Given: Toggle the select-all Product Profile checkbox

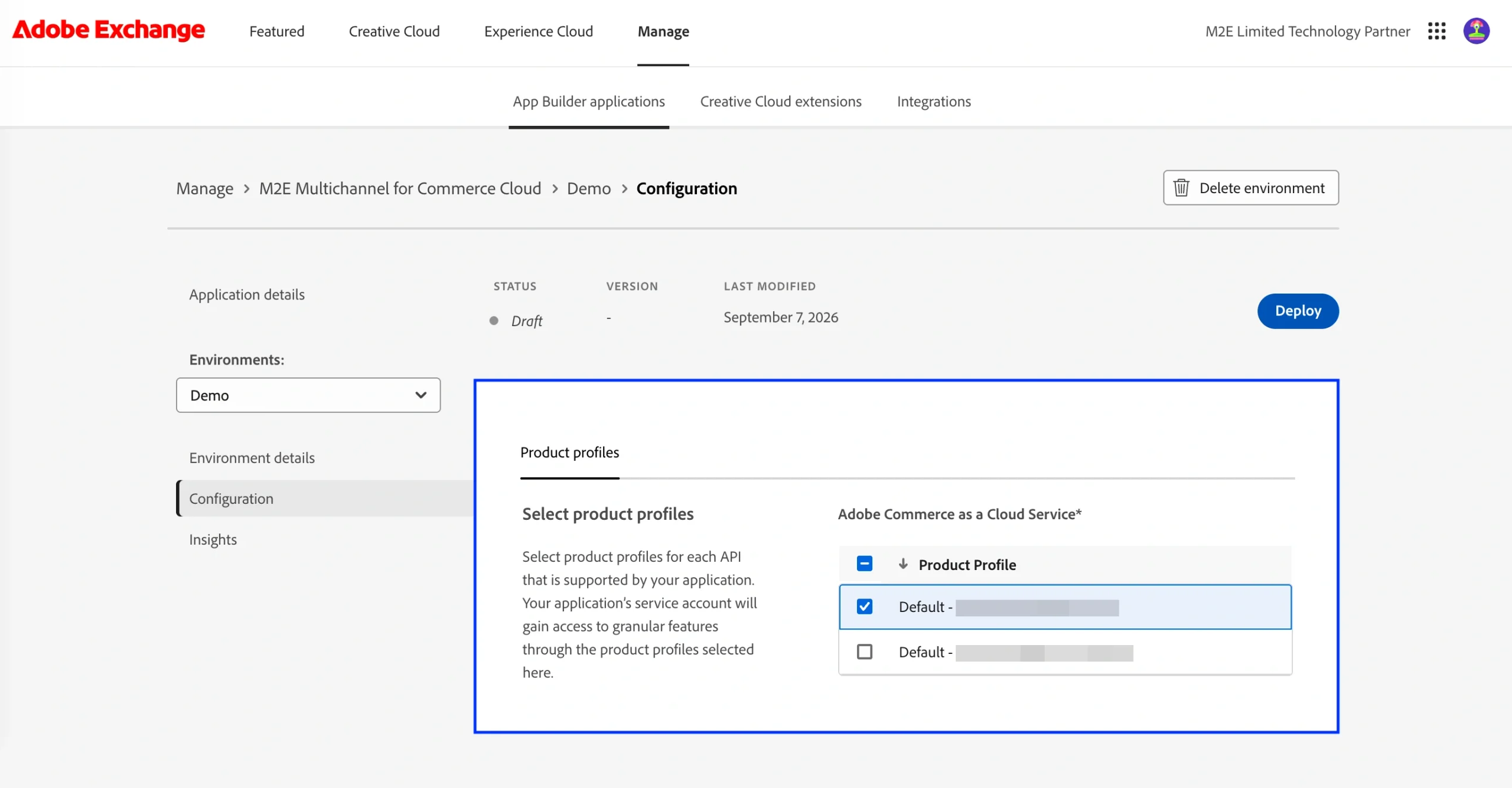Looking at the screenshot, I should [865, 564].
